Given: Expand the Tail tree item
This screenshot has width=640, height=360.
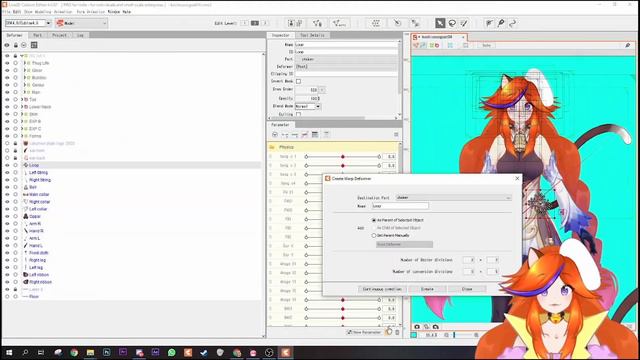Looking at the screenshot, I should point(22,100).
